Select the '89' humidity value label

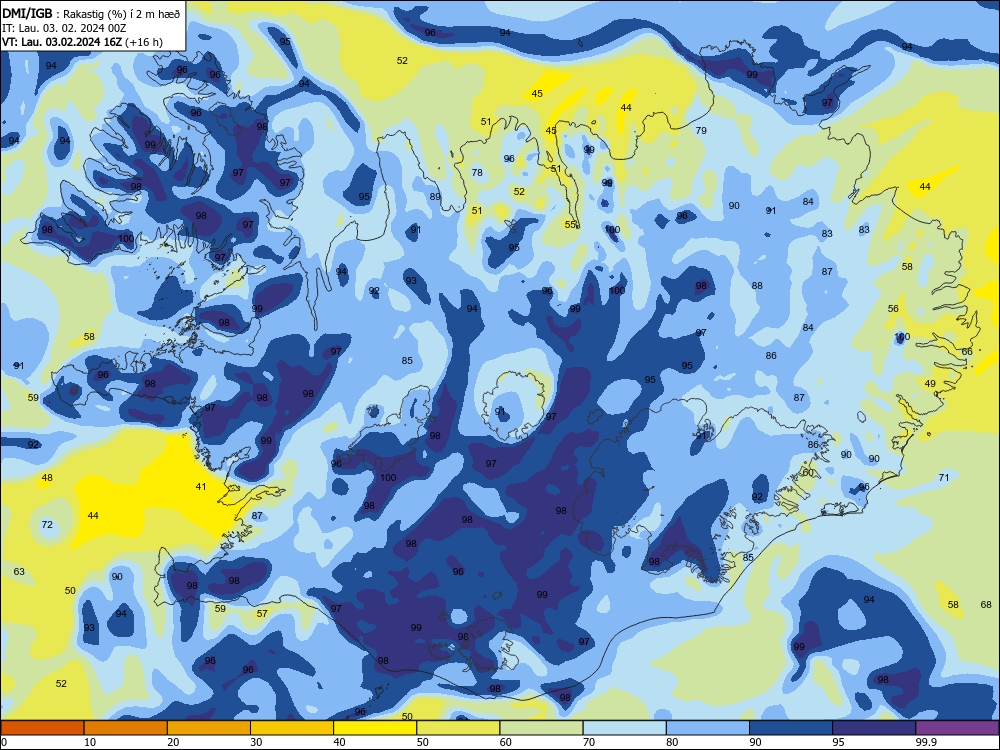[x=435, y=196]
